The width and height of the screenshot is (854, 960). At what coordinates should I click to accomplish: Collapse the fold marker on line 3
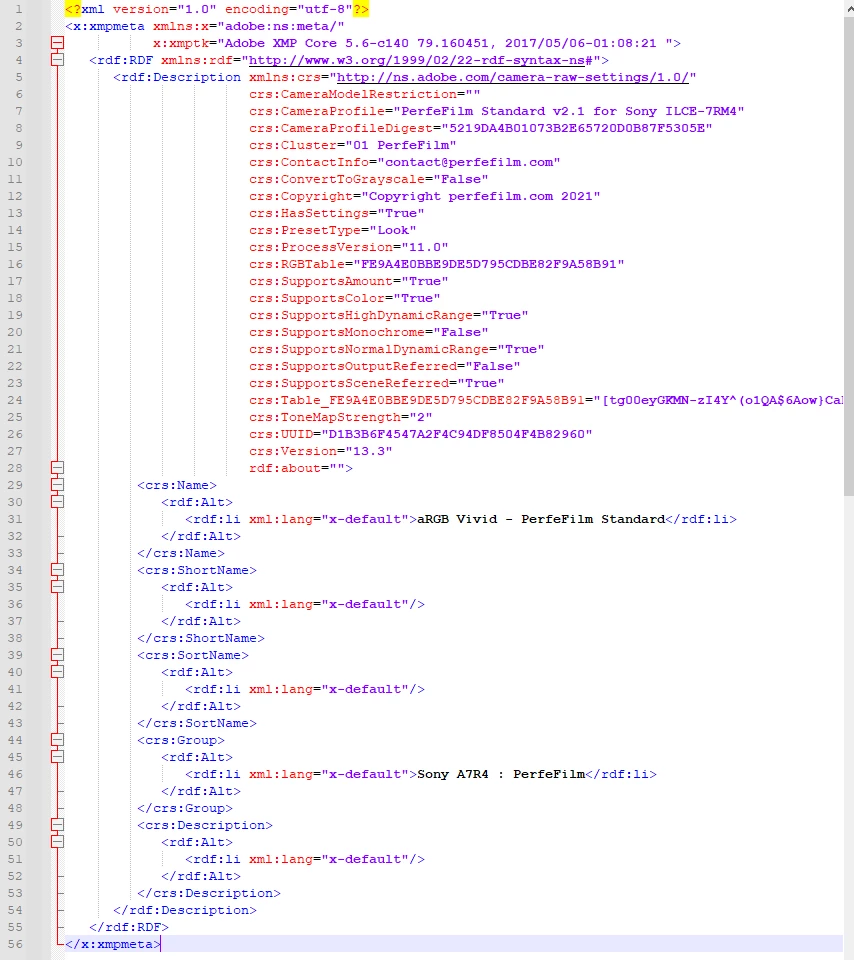click(57, 43)
